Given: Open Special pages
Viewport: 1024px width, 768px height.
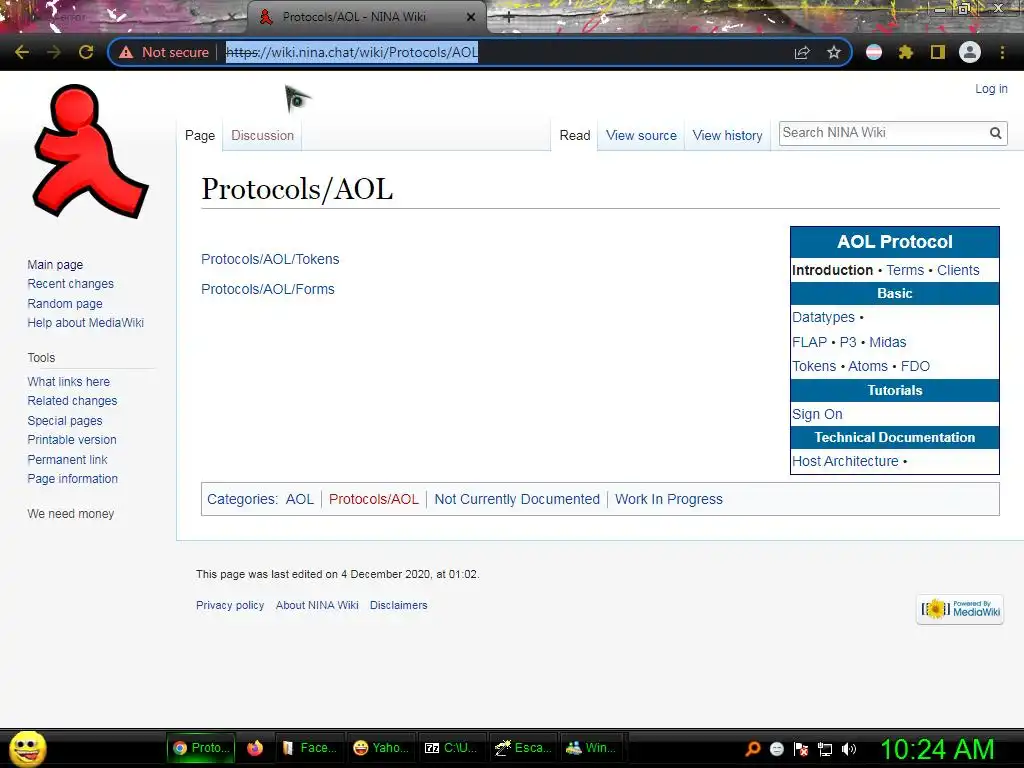Looking at the screenshot, I should [65, 421].
